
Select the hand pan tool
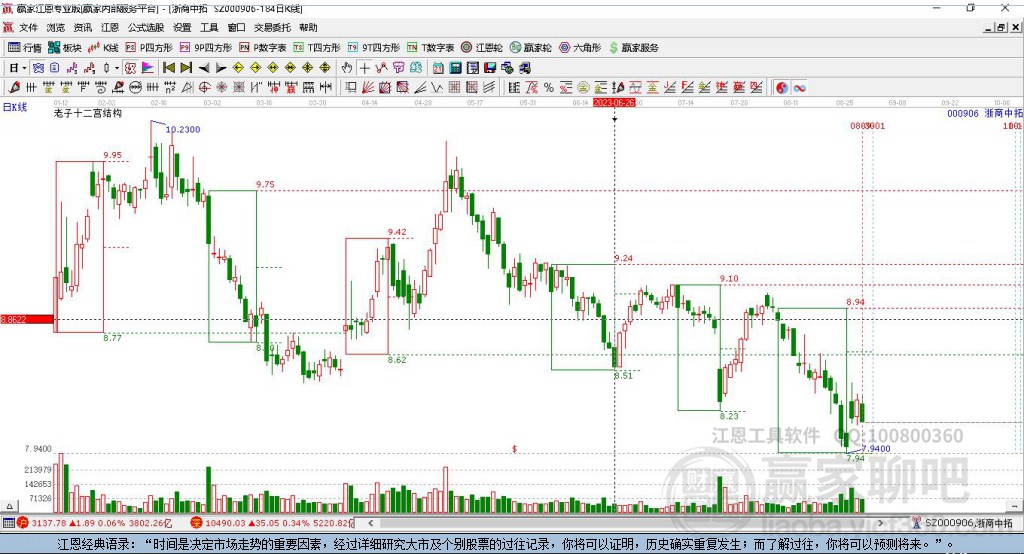click(x=347, y=68)
